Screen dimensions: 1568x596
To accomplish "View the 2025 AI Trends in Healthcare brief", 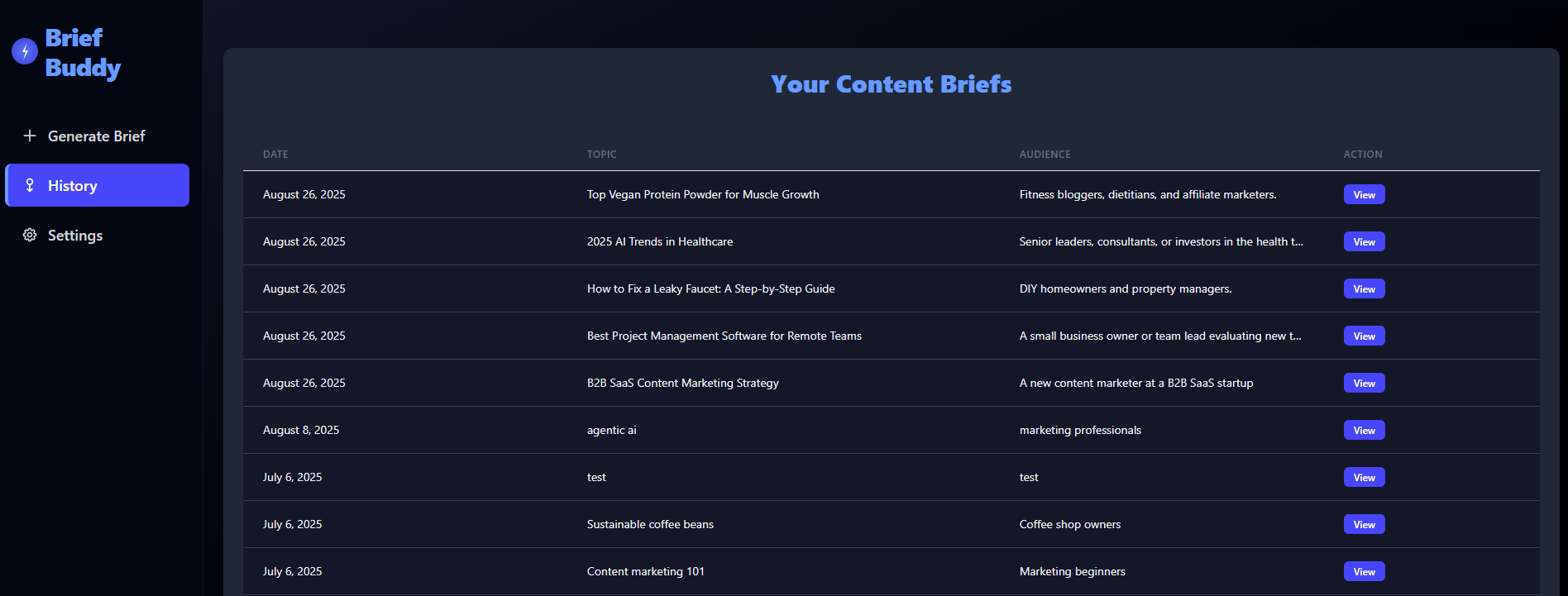I will pyautogui.click(x=1364, y=241).
